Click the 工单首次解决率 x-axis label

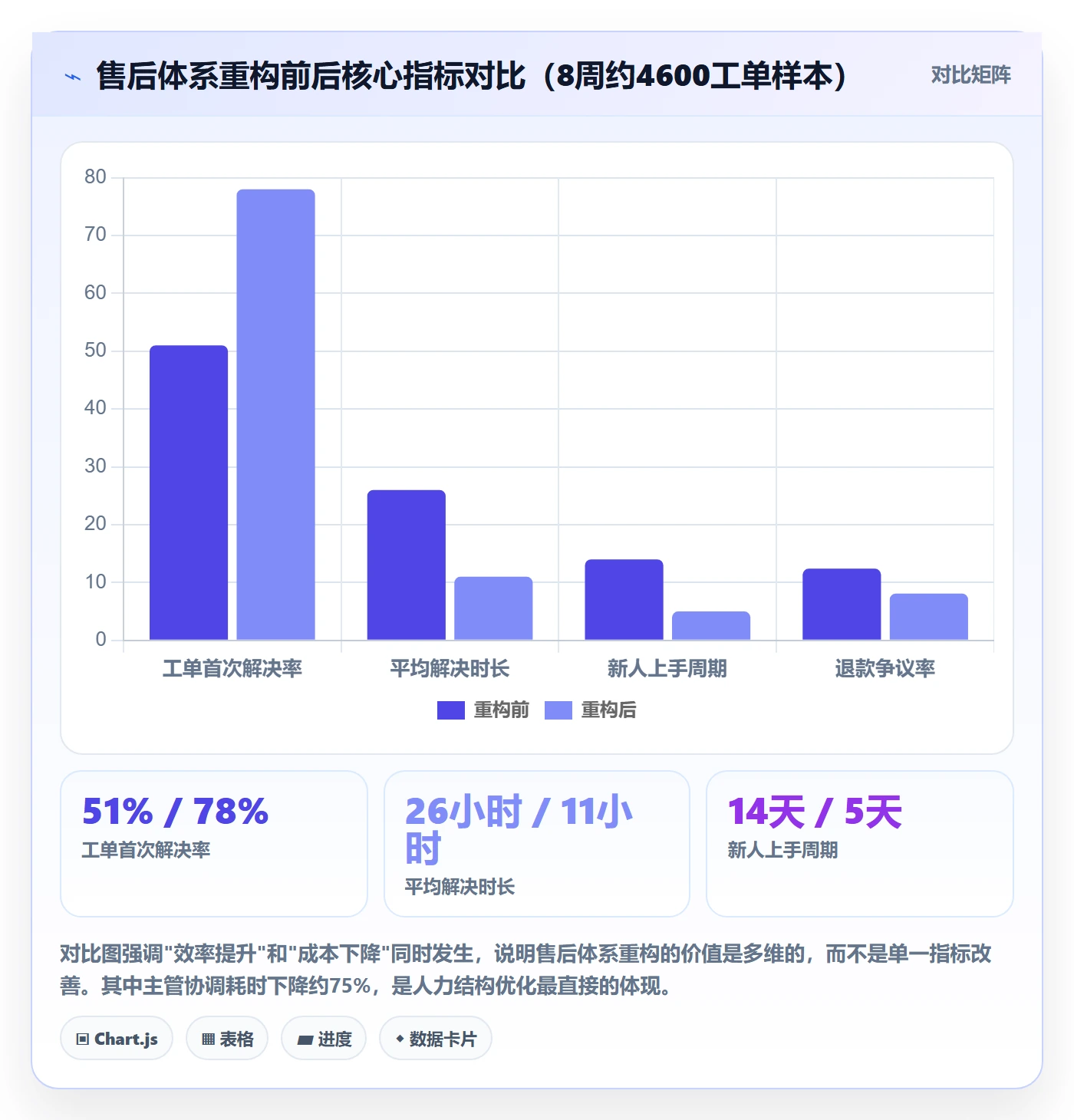pos(232,669)
